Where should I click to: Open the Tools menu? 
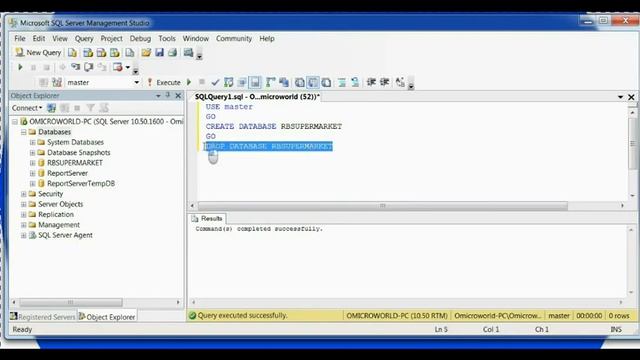pyautogui.click(x=167, y=38)
